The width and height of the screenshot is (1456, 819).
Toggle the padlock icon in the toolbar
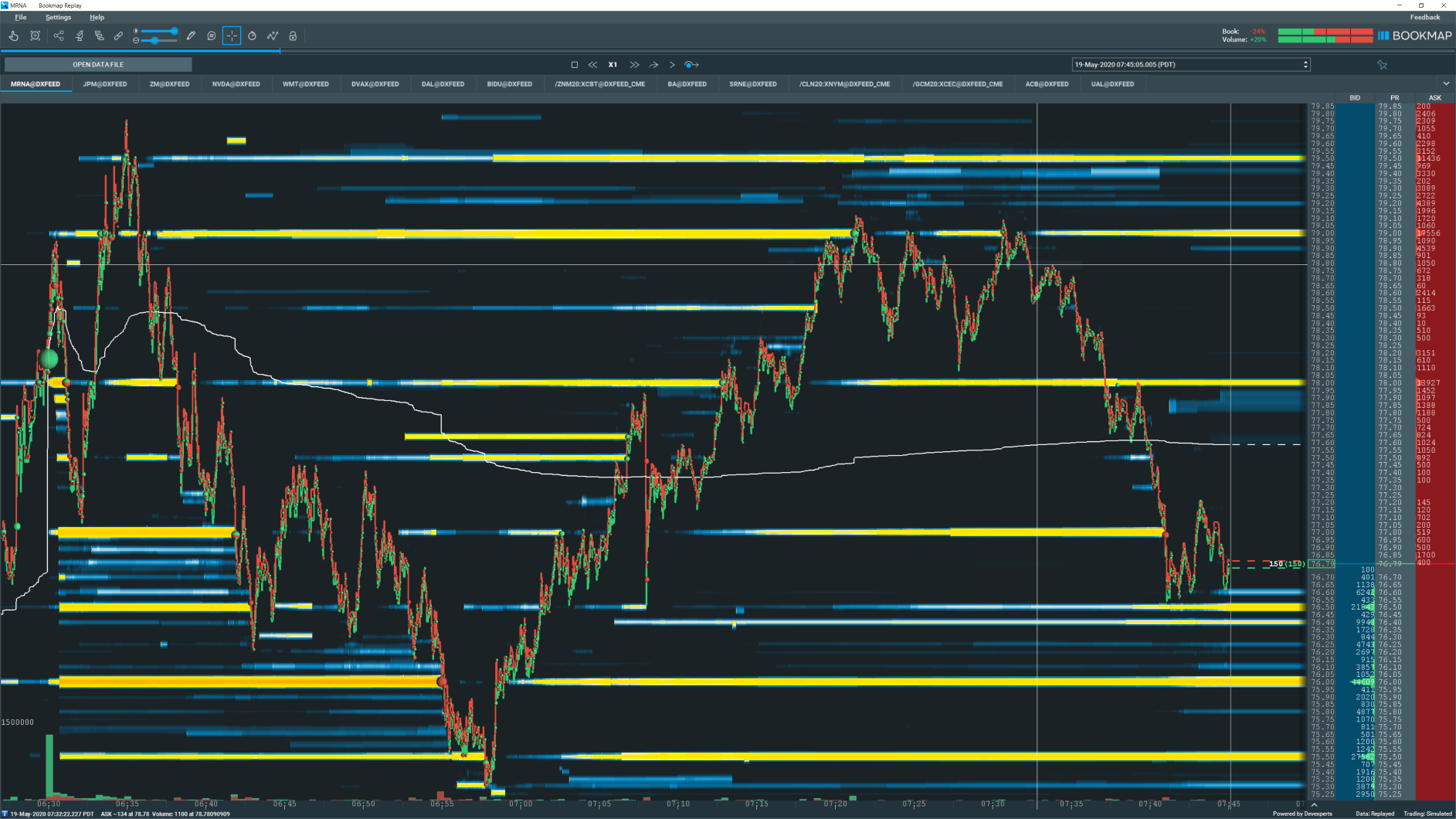coord(293,36)
